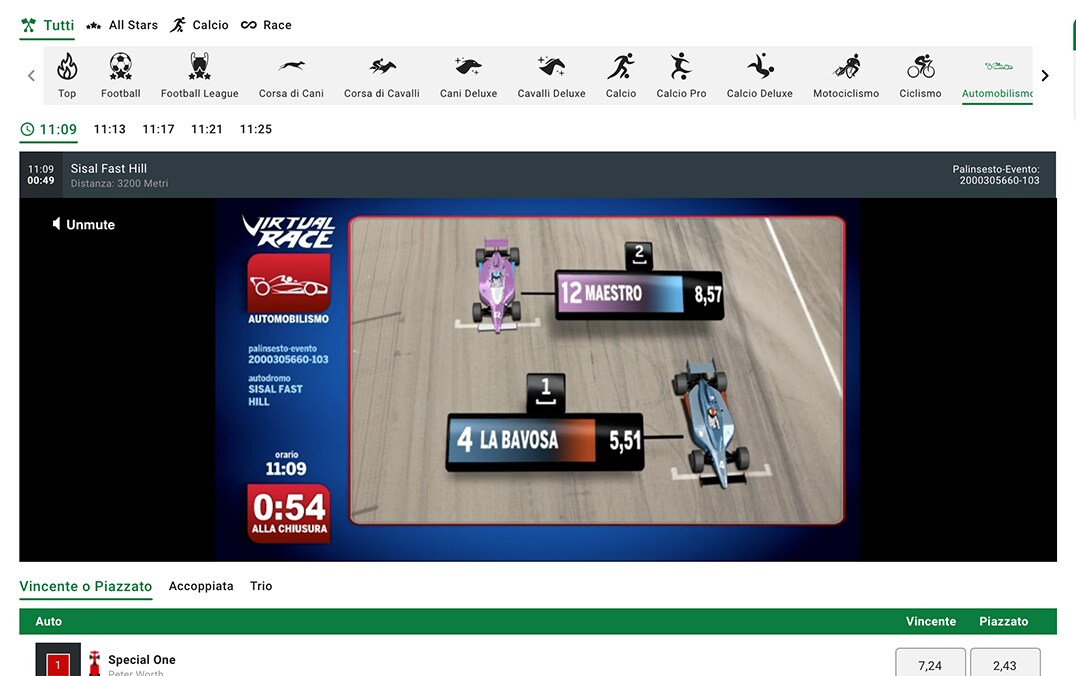The width and height of the screenshot is (1076, 676).
Task: Click the red Automobilismo car logo
Action: tap(289, 283)
